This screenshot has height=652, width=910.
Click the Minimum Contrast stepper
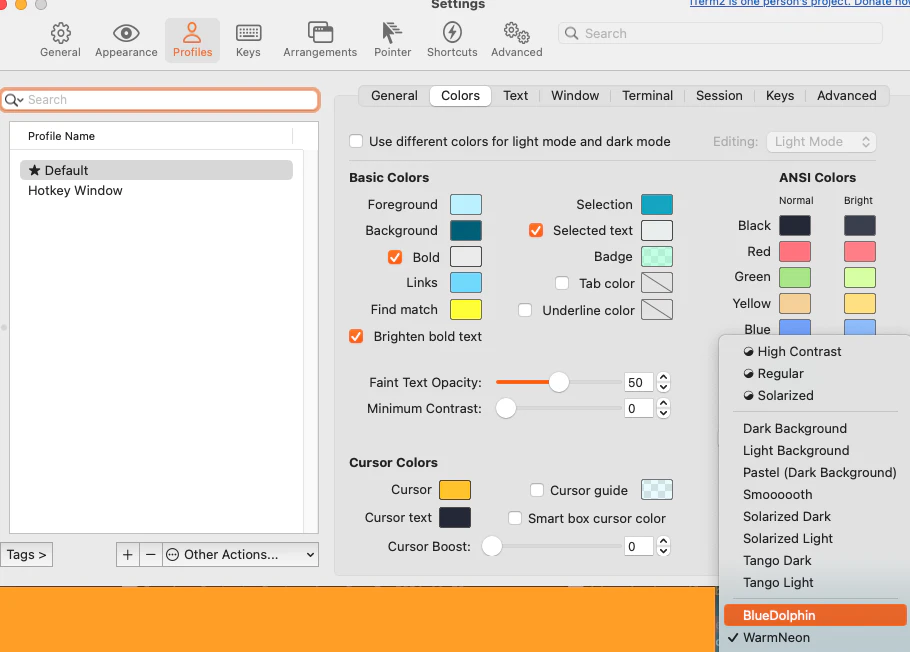(663, 408)
